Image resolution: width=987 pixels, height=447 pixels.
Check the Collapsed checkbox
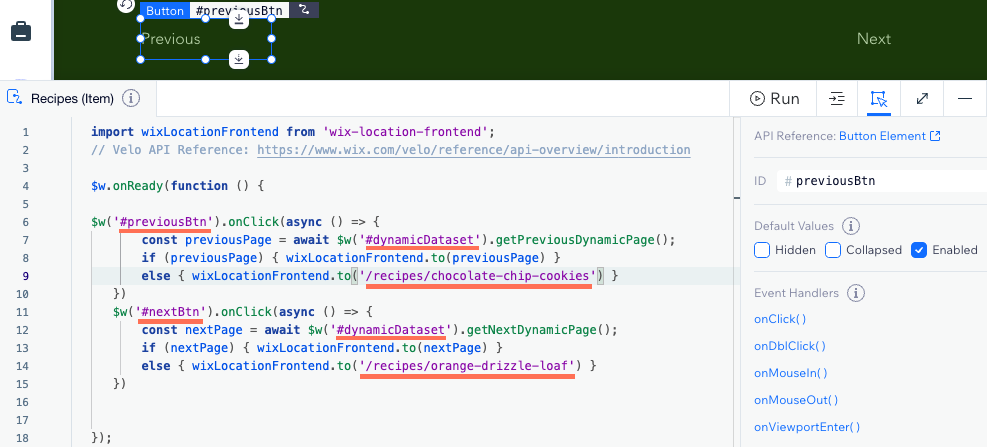coord(833,250)
